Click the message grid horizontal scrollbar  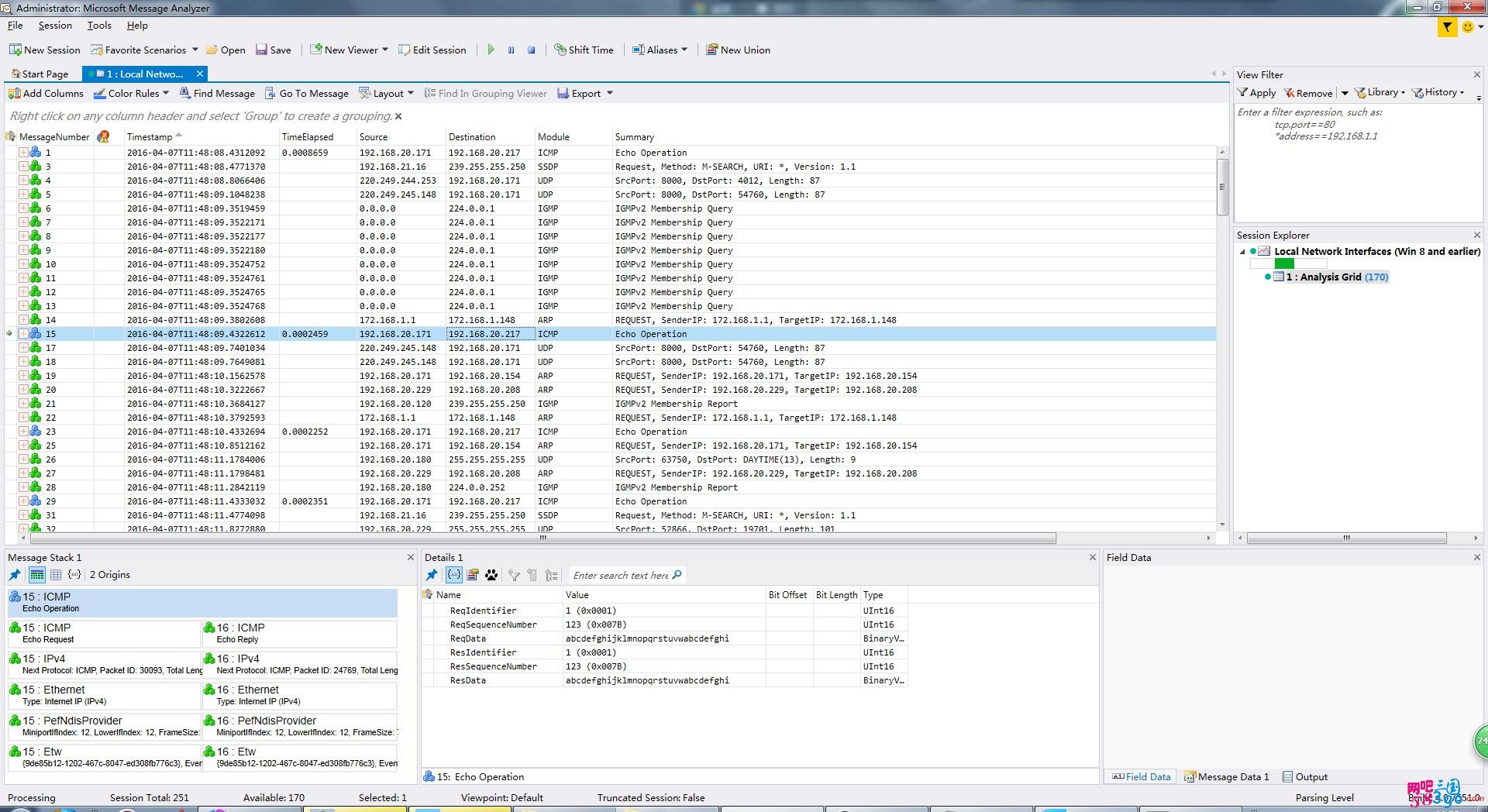(542, 538)
